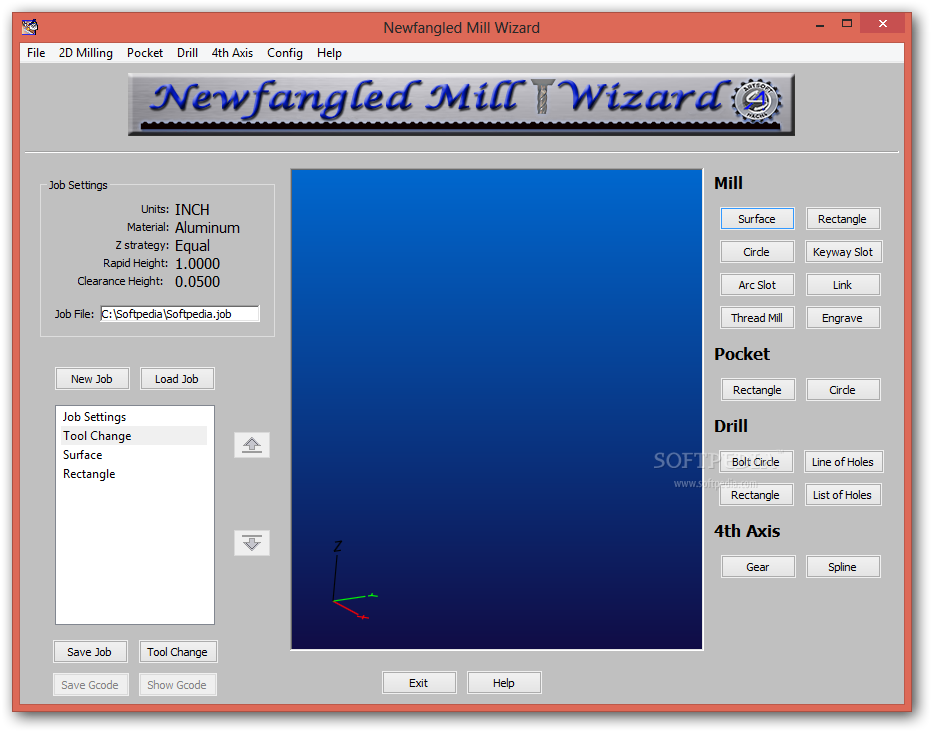Select Job Settings in operation list
Image resolution: width=932 pixels, height=732 pixels.
coord(134,417)
